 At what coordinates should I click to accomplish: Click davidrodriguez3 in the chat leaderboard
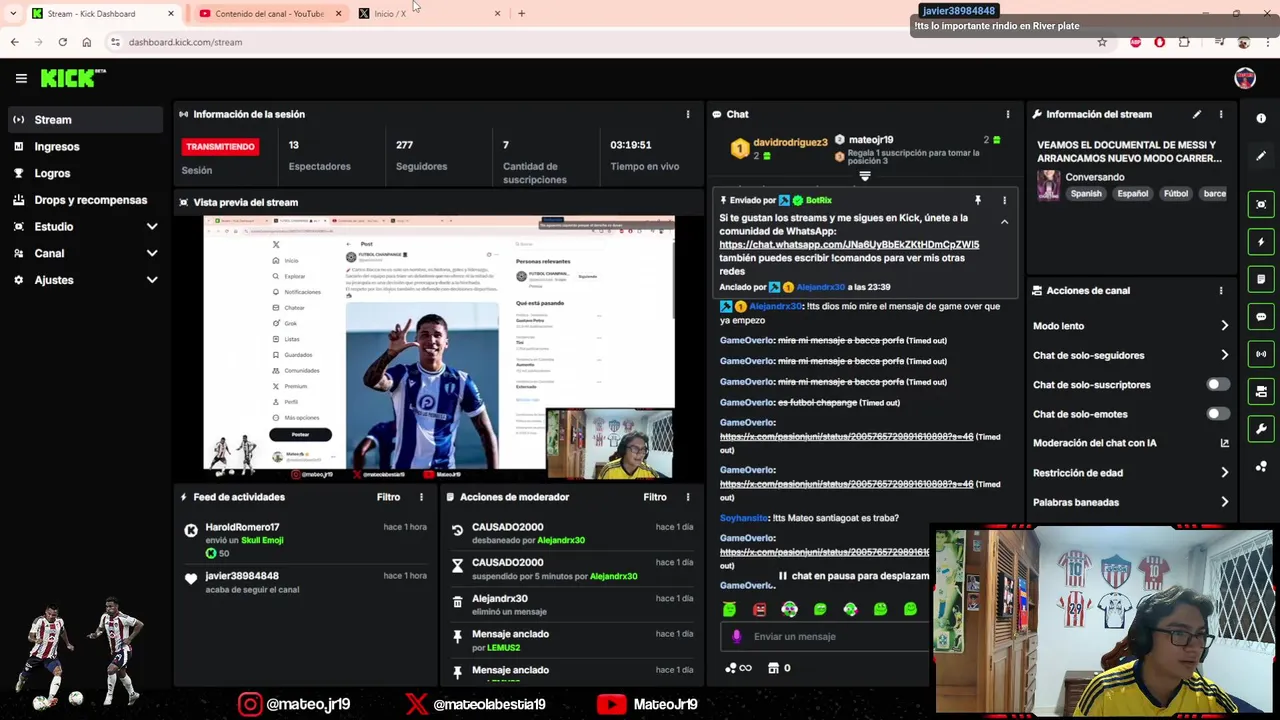point(790,143)
